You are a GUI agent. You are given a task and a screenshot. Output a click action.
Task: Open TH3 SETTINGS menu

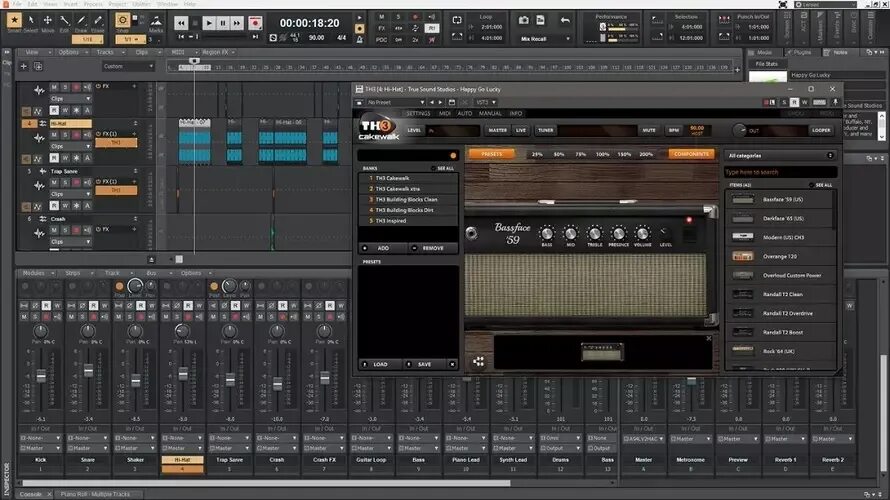pos(418,114)
